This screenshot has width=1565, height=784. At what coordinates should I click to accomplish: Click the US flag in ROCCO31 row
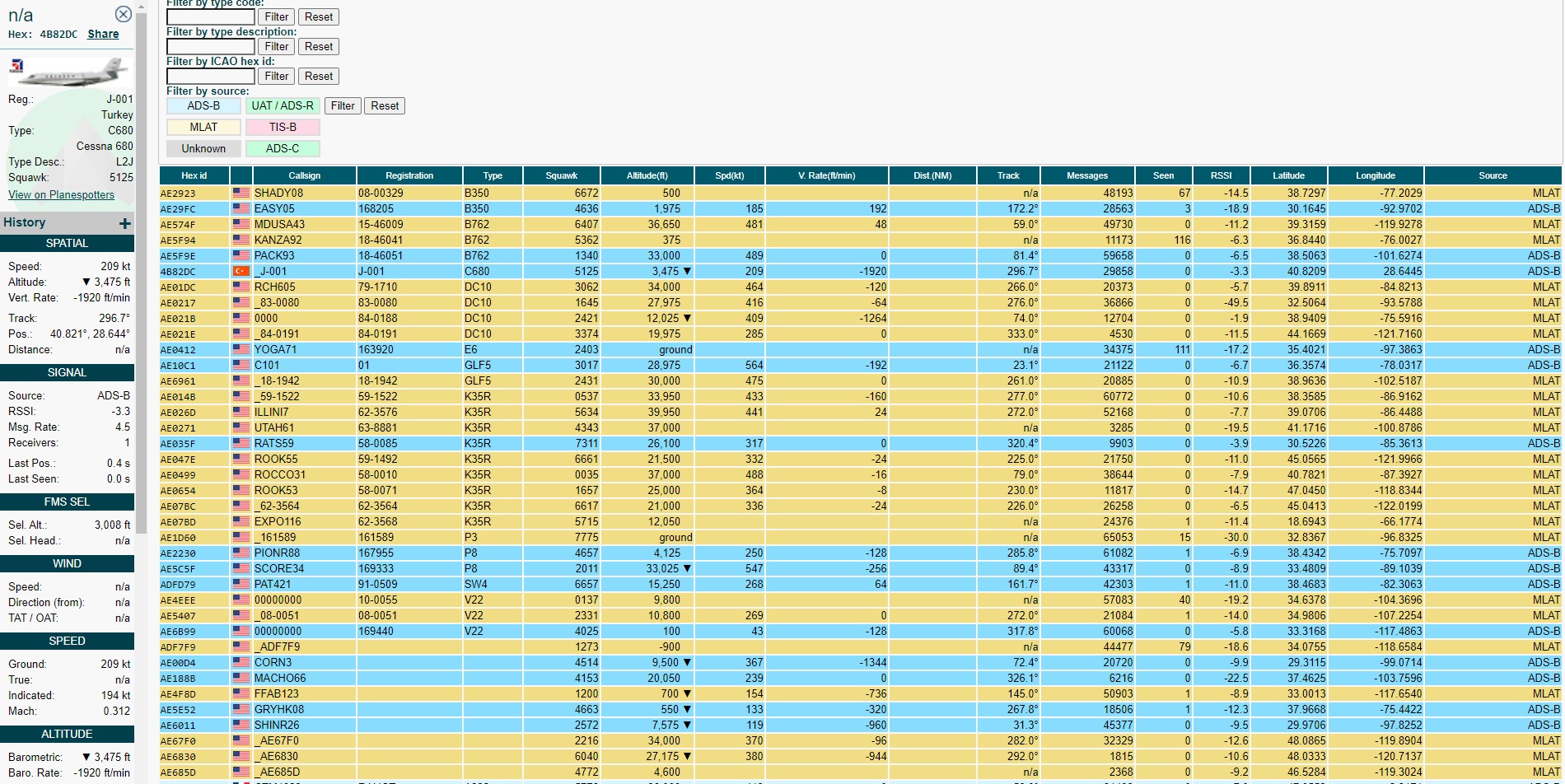point(241,474)
